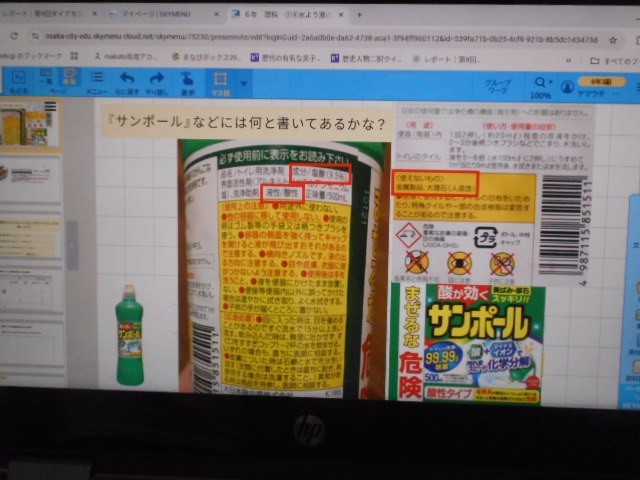Image resolution: width=640 pixels, height=480 pixels.
Task: Click the 6年3組 class badge
Action: (602, 82)
